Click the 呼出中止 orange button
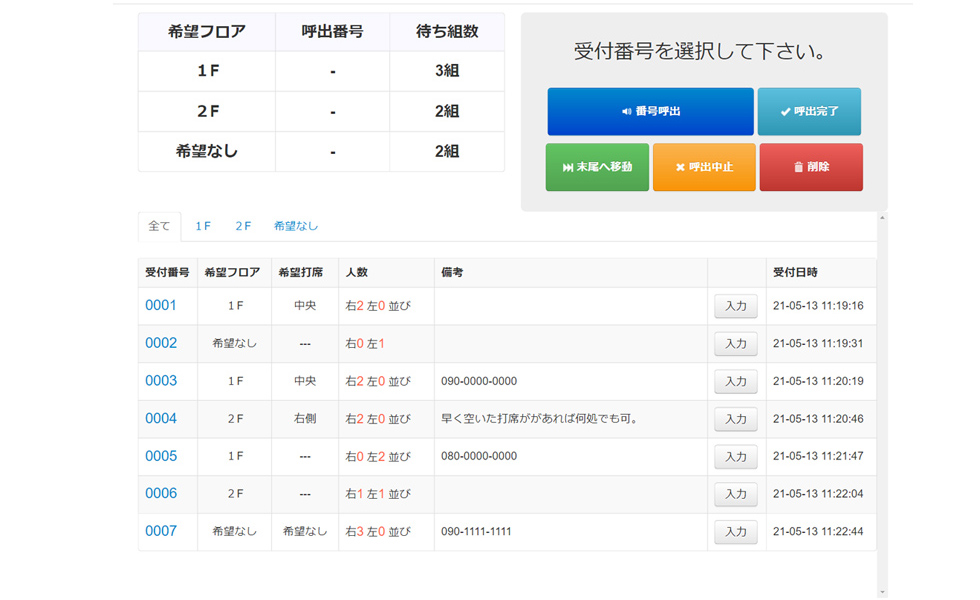Image resolution: width=980 pixels, height=600 pixels. pos(704,167)
